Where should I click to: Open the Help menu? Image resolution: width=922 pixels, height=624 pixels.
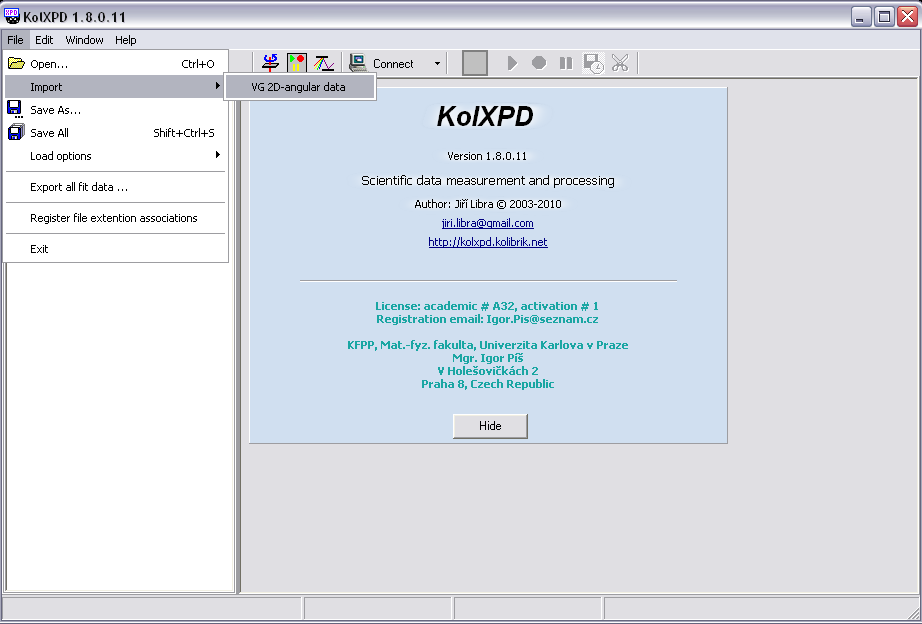tap(125, 40)
